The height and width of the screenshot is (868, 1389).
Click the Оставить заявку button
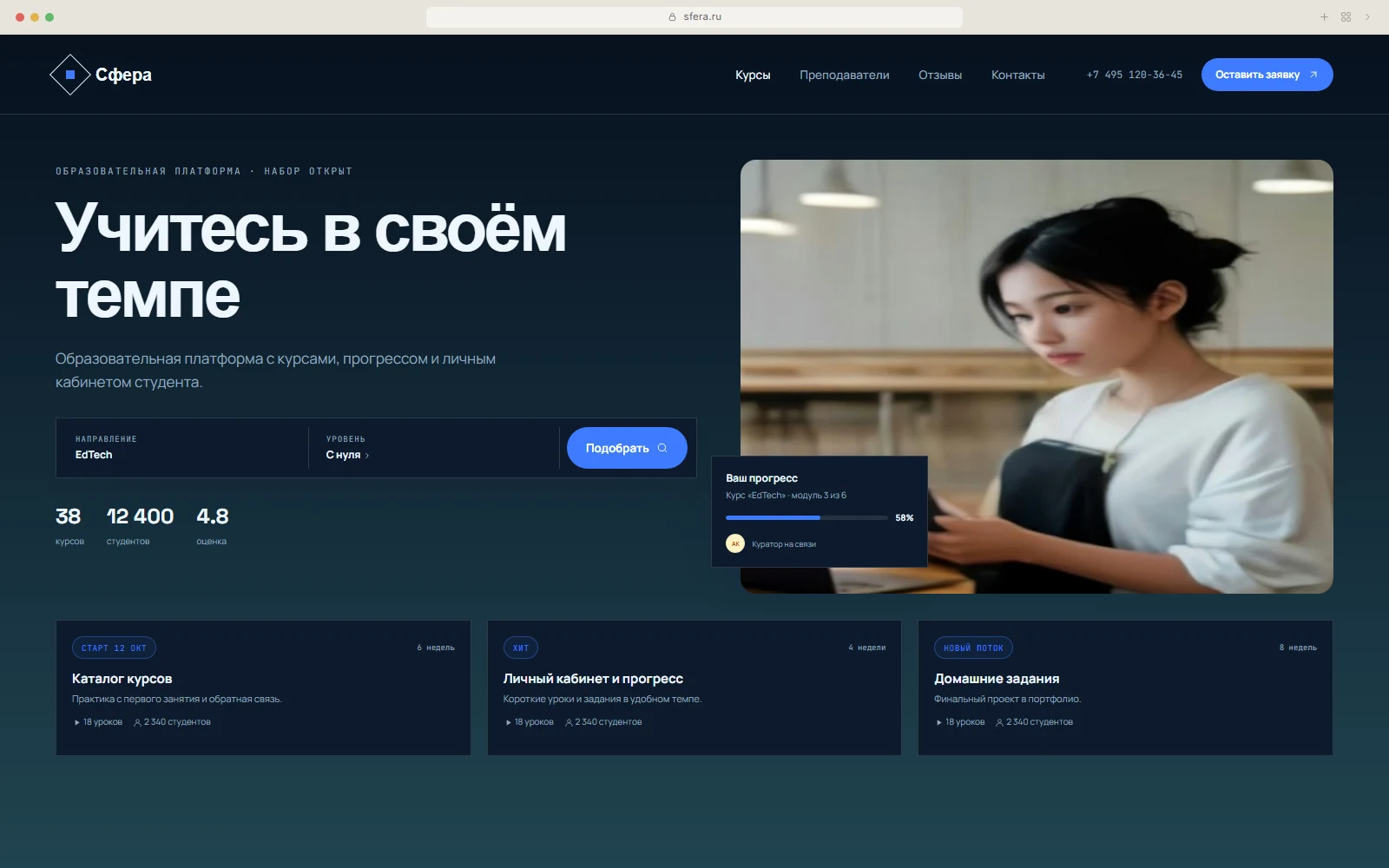click(1267, 75)
